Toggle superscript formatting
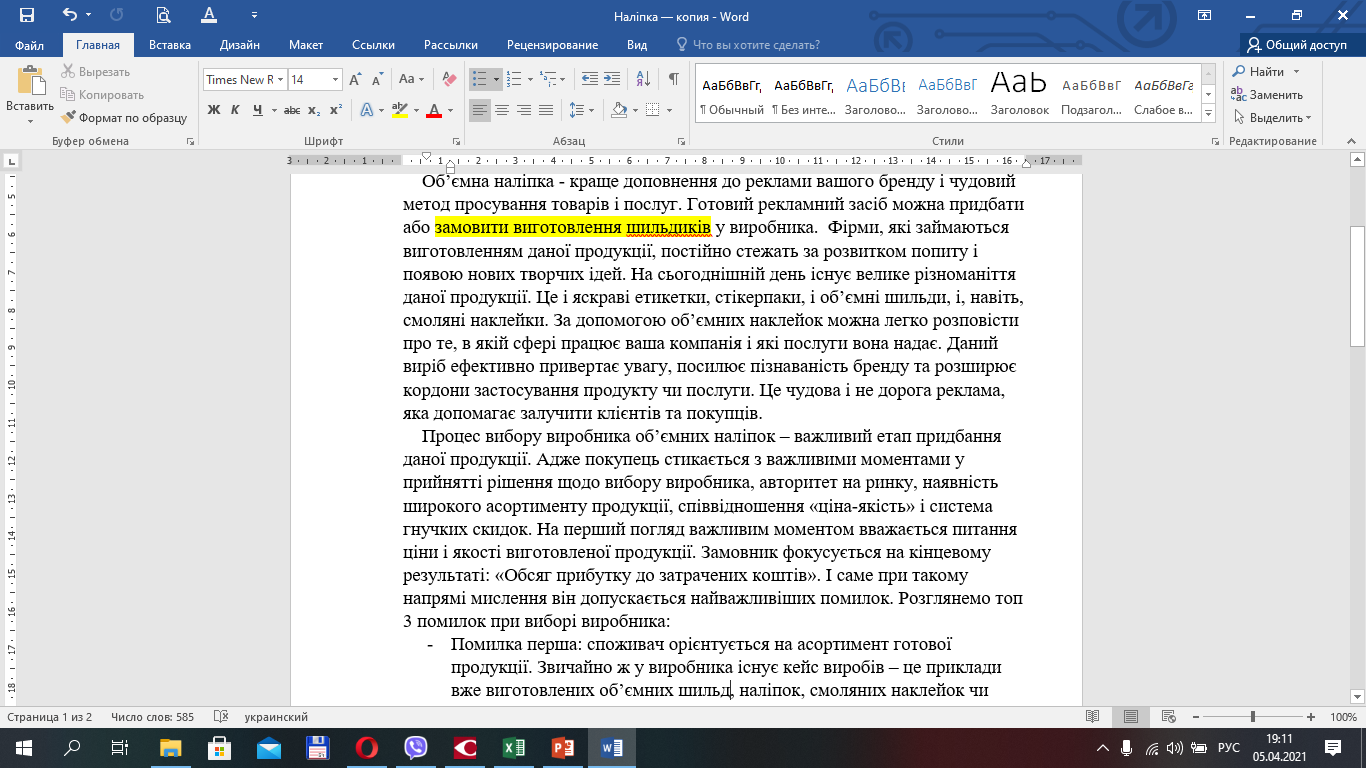 336,110
